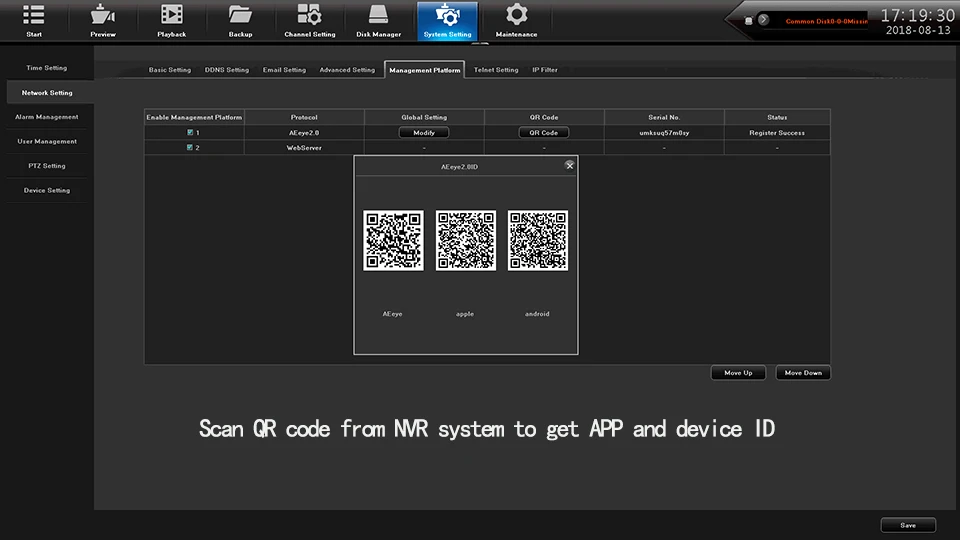Viewport: 960px width, 540px height.
Task: Click the AEeye QR code image
Action: [393, 240]
